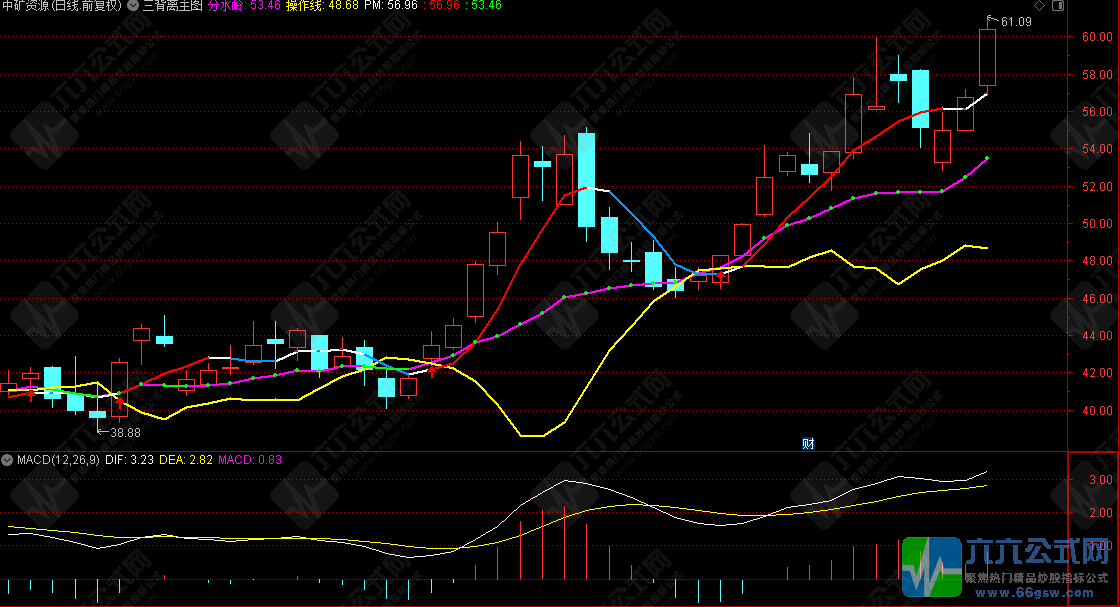Click the 61.09 high price flag marker

pyautogui.click(x=1010, y=21)
